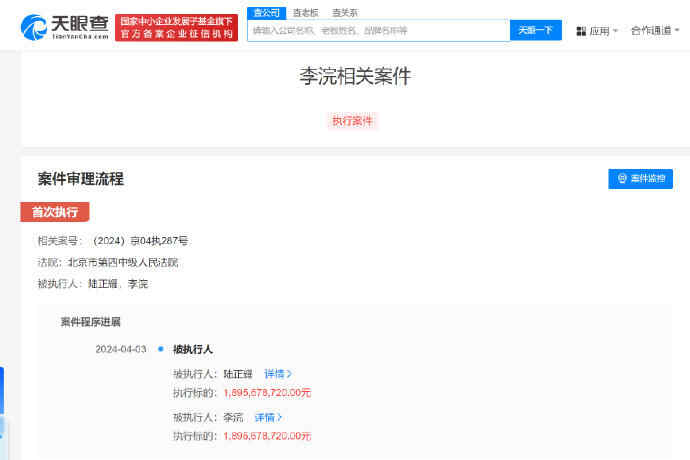Viewport: 690px width, 460px height.
Task: Expand the 合作通道 dropdown menu
Action: pyautogui.click(x=655, y=31)
